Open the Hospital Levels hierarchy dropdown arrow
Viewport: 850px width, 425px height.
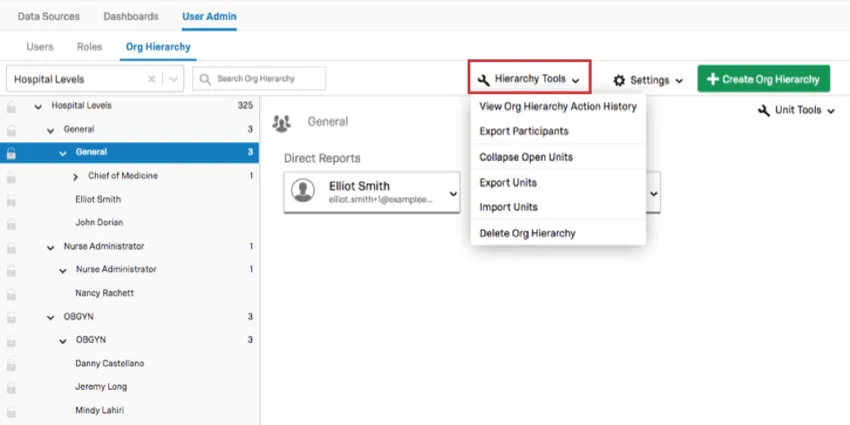tap(174, 79)
